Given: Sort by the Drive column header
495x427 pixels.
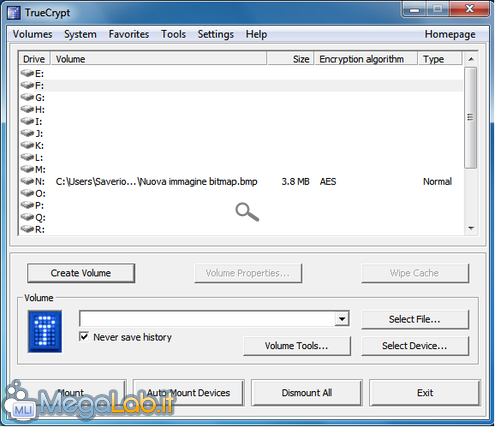Looking at the screenshot, I should pos(34,59).
